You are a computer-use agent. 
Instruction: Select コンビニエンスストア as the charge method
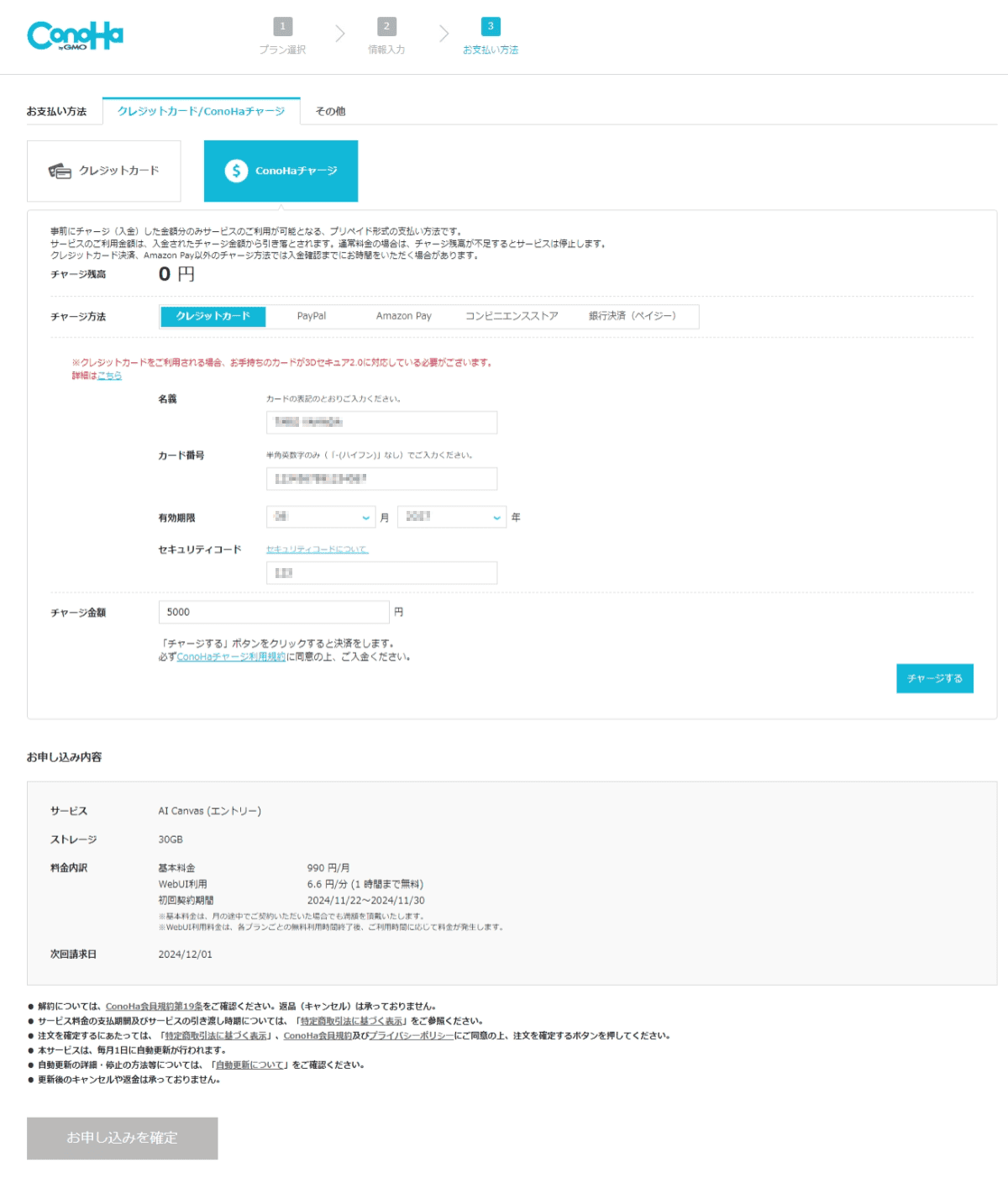pyautogui.click(x=512, y=316)
